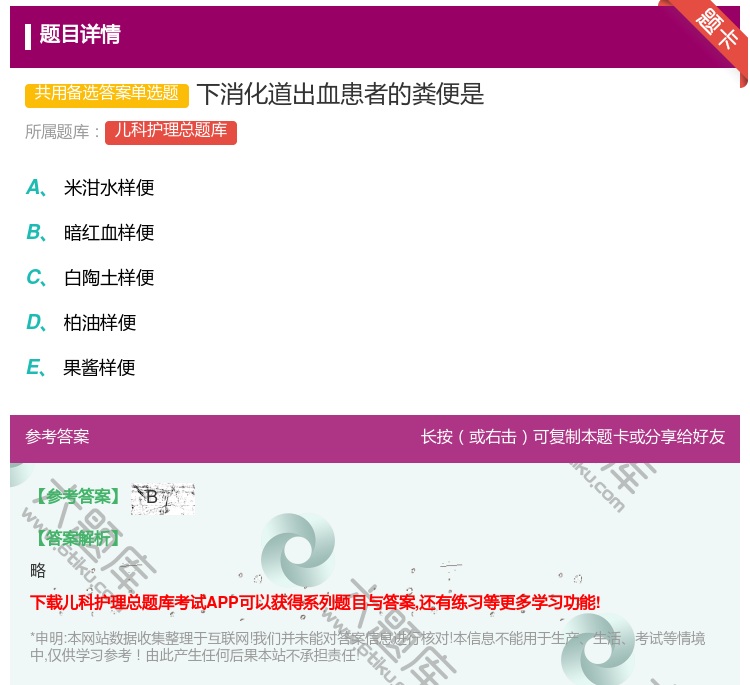Screen dimensions: 750x685
Task: Click the 长按（或右击）可复制本题卡 hint text
Action: point(573,437)
